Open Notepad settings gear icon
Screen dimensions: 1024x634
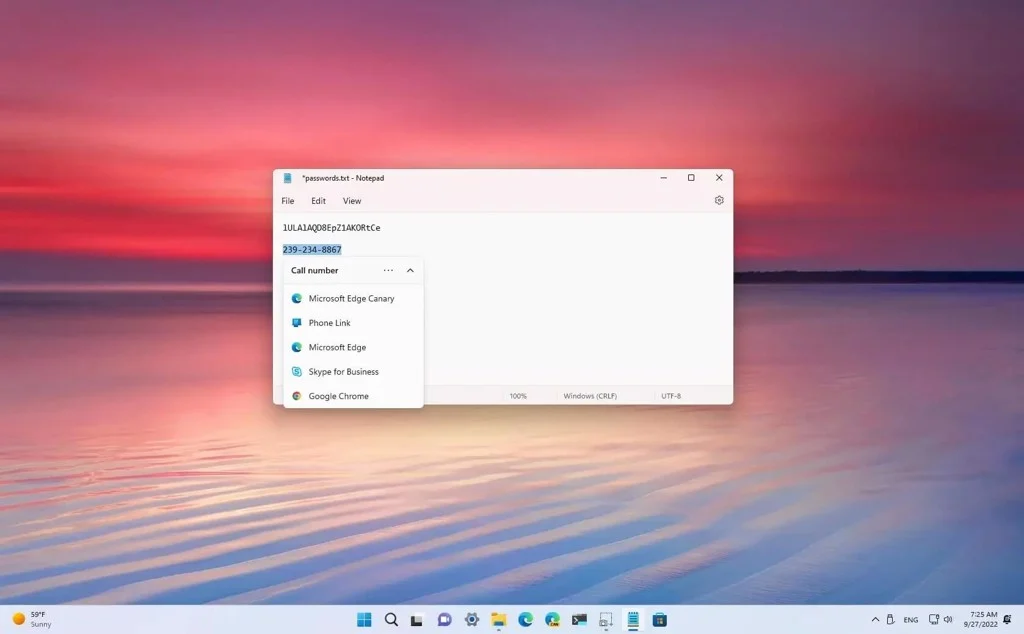[x=719, y=200]
